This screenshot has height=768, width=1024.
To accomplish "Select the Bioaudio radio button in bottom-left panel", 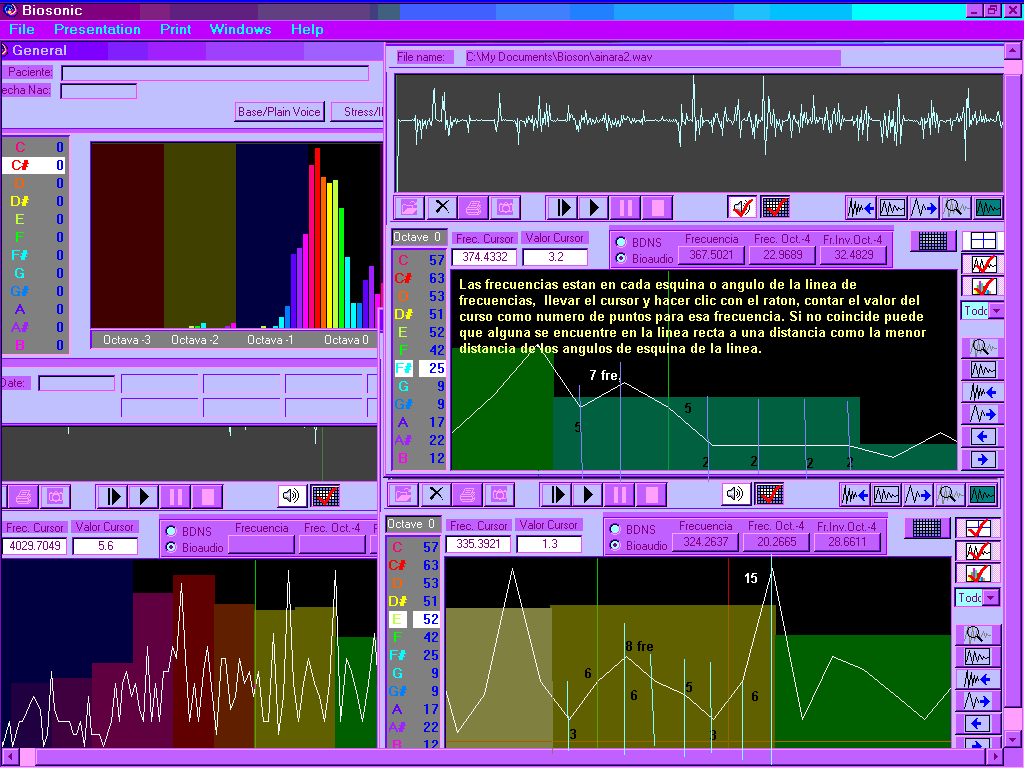I will coord(171,548).
